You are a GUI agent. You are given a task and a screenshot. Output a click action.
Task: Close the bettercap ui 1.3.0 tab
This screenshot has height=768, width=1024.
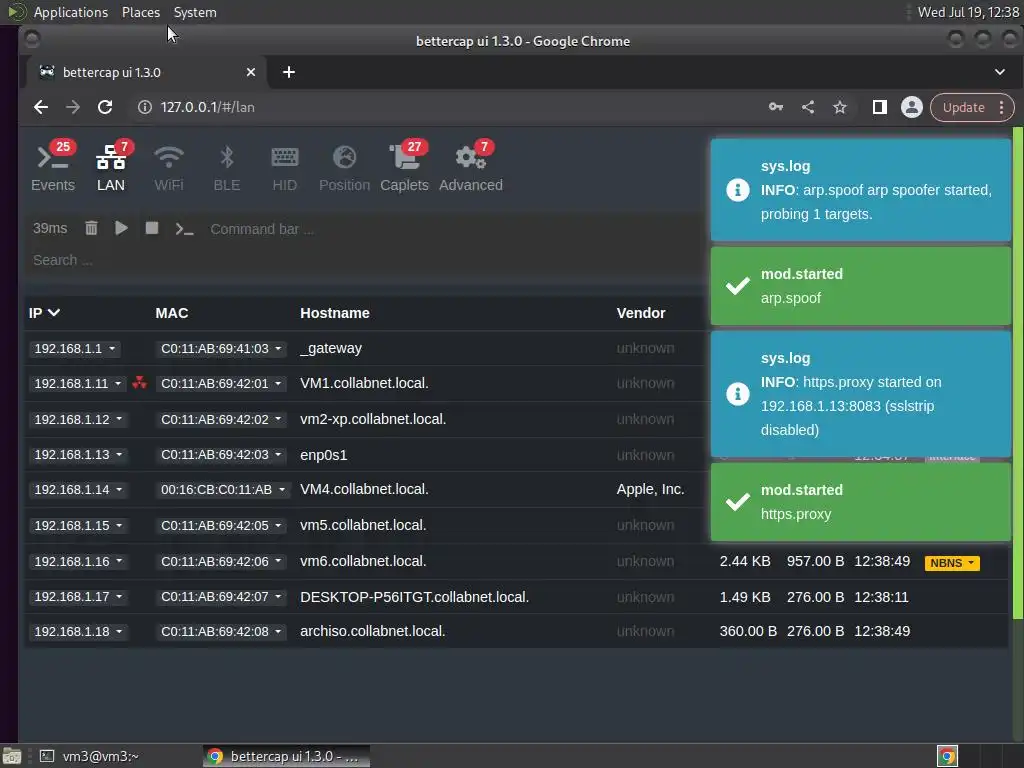pos(251,72)
